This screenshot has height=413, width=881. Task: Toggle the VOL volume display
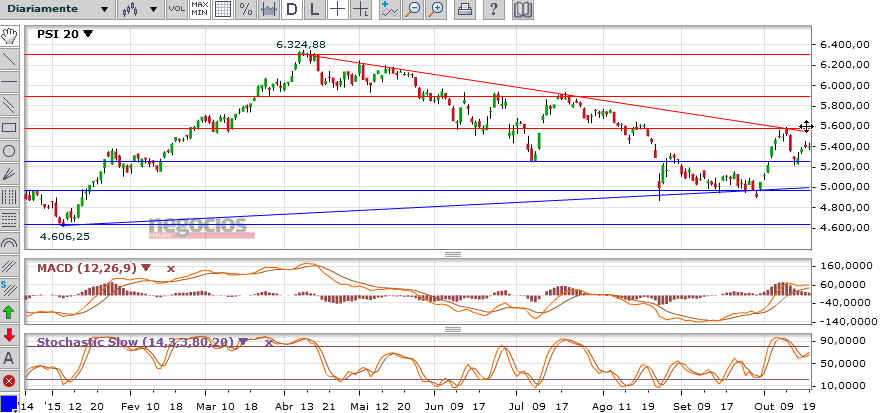176,10
